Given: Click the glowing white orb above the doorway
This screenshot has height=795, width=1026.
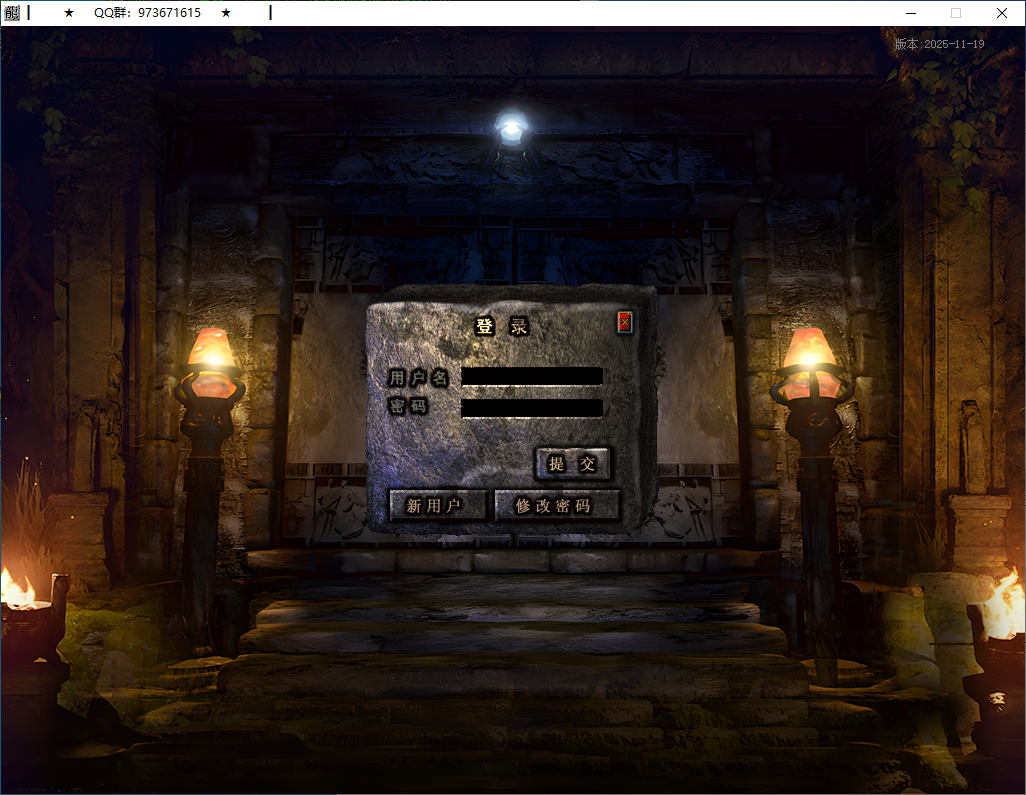Looking at the screenshot, I should point(512,128).
